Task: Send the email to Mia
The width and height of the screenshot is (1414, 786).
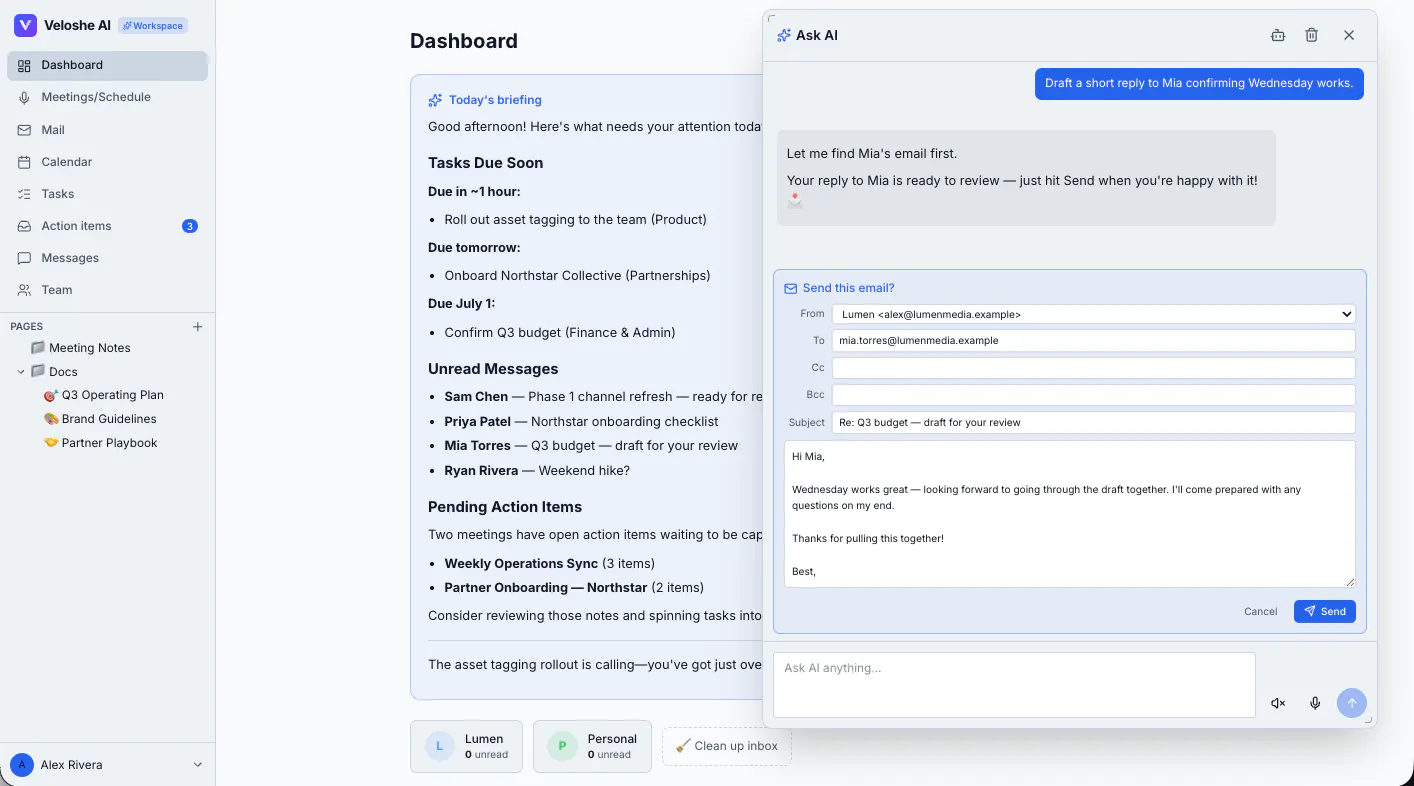Action: [x=1324, y=611]
